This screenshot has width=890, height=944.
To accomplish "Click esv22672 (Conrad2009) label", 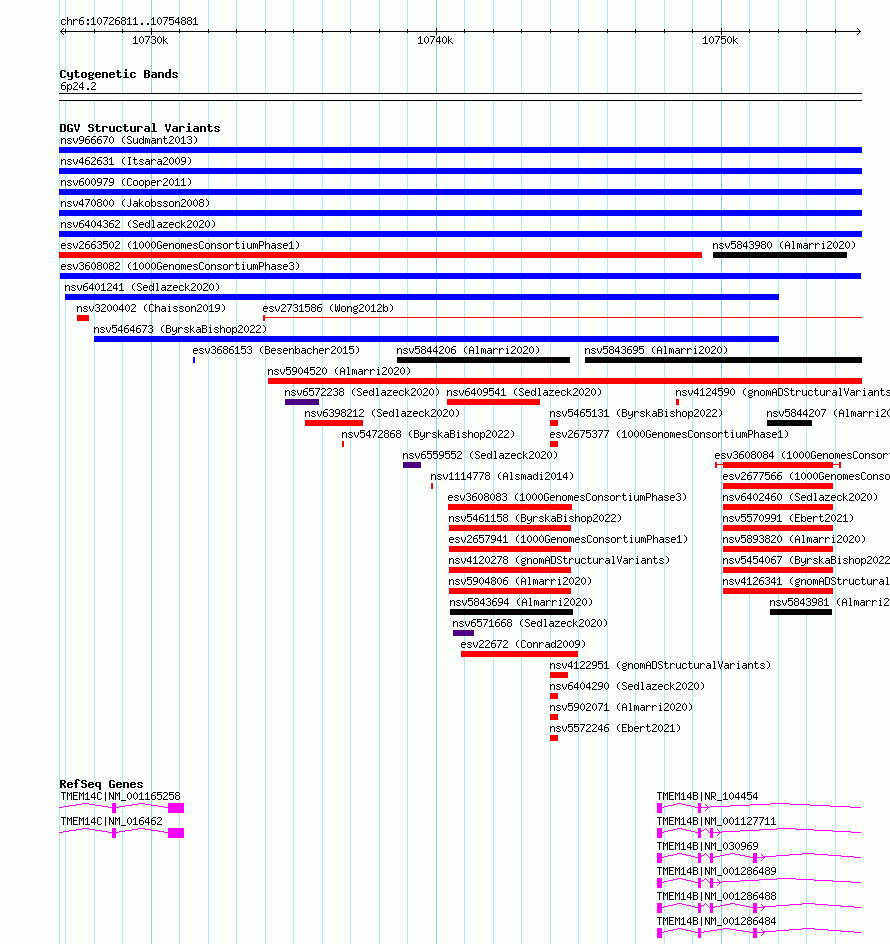I will 523,644.
